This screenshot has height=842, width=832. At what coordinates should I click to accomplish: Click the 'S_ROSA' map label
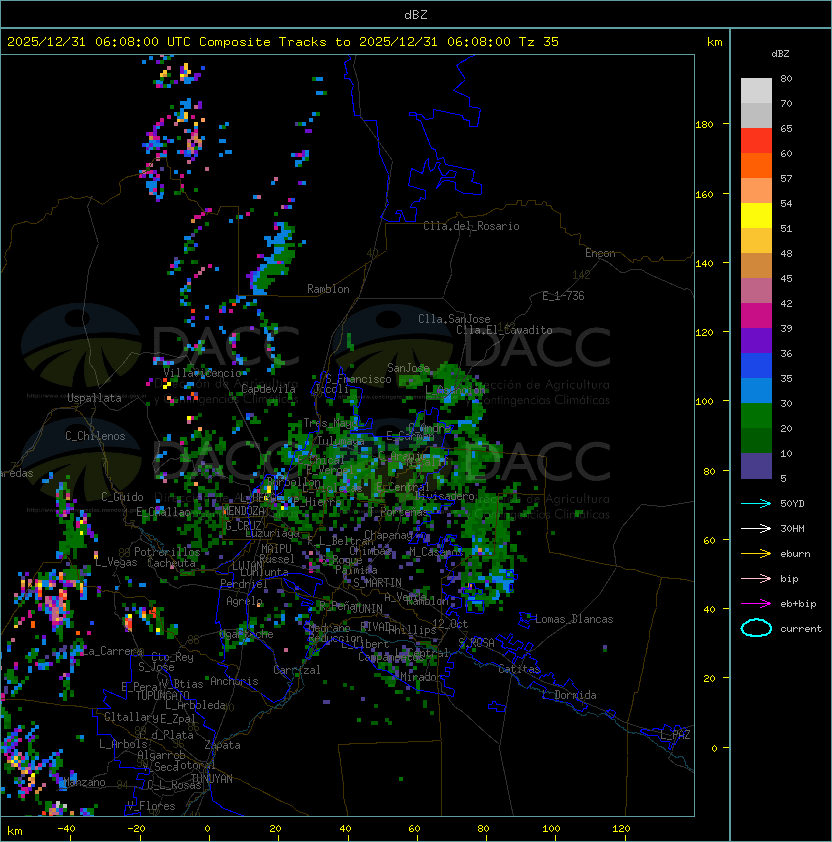click(476, 643)
